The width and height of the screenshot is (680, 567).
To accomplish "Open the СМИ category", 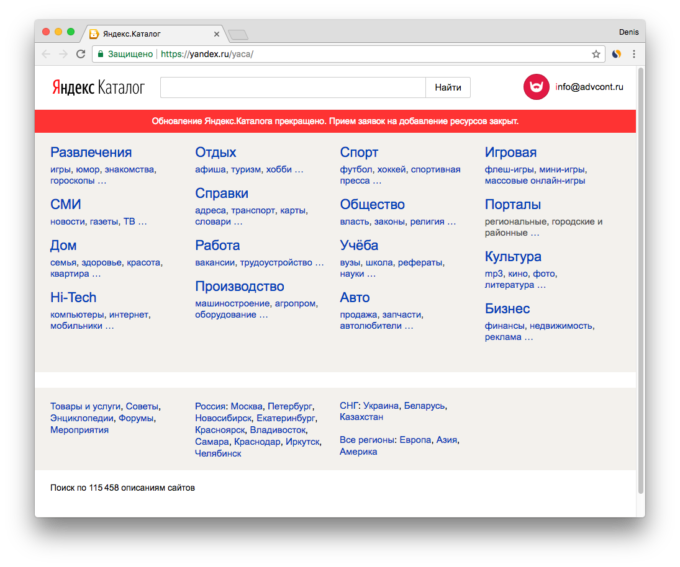I will click(65, 204).
